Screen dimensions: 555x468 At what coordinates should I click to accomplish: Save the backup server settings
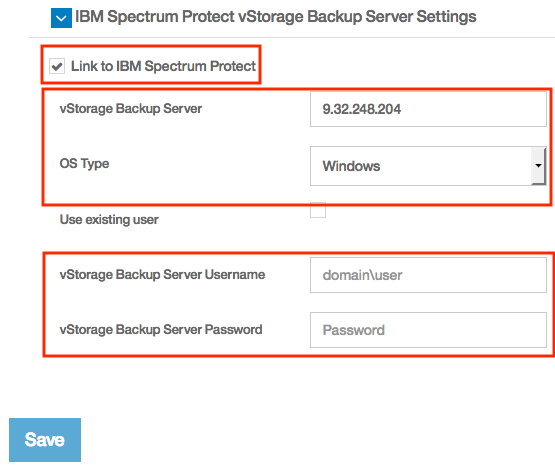point(45,440)
